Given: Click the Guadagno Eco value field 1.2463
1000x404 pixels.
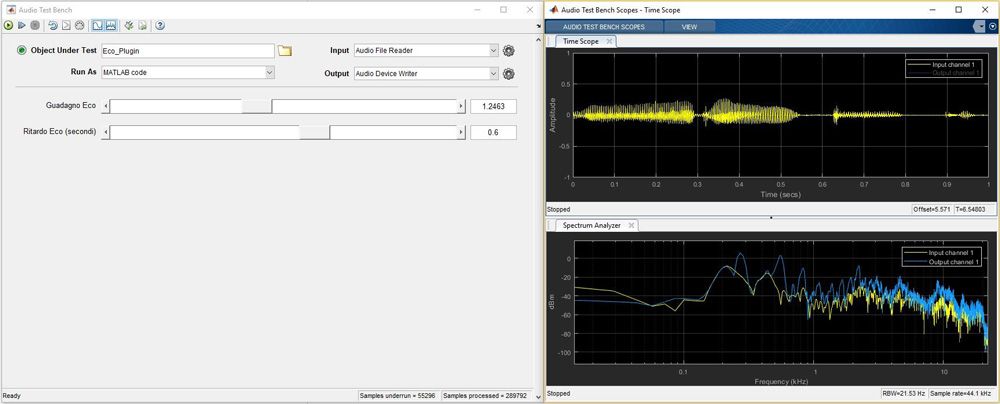Looking at the screenshot, I should 493,106.
